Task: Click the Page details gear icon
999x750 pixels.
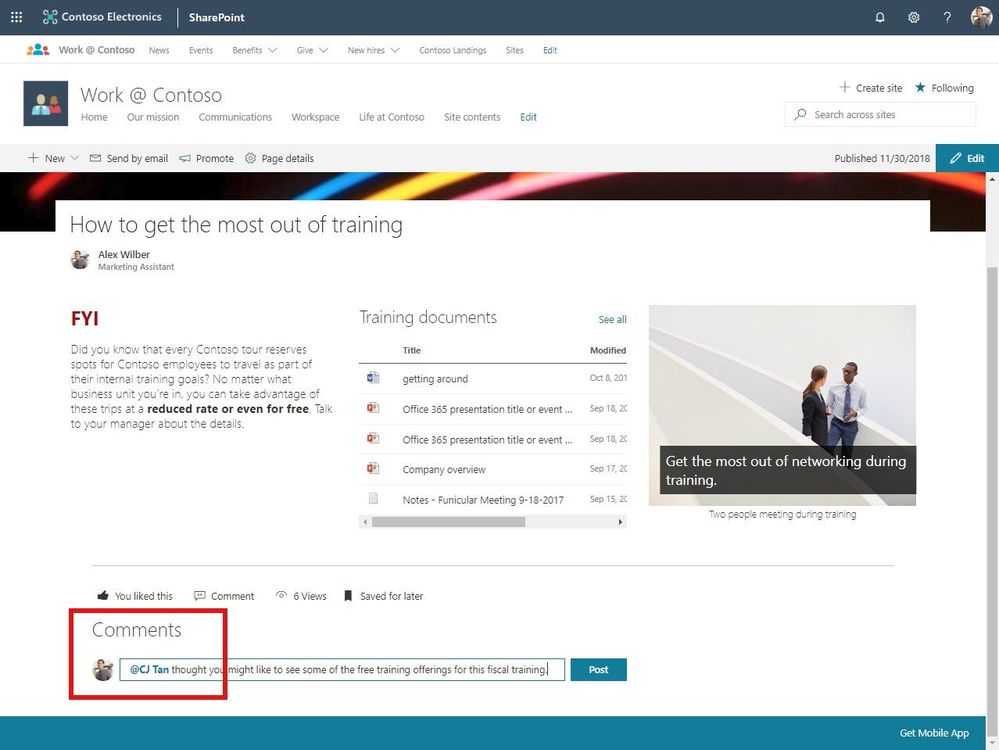Action: coord(250,158)
